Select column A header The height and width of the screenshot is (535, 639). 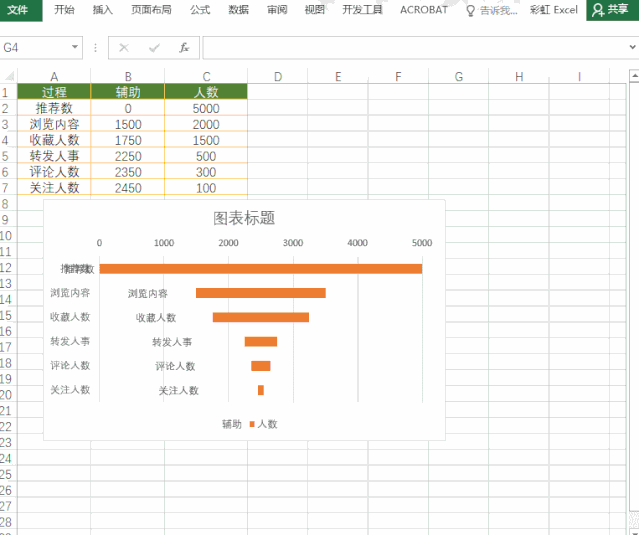(54, 77)
